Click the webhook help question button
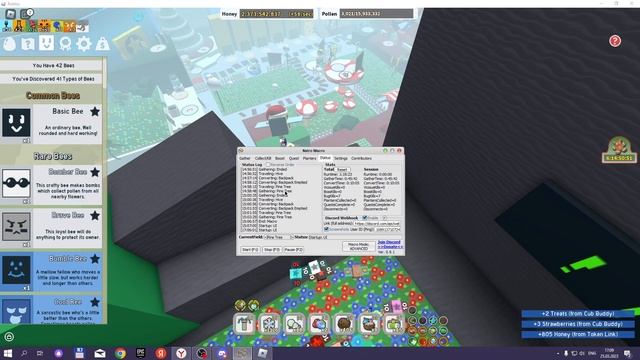The width and height of the screenshot is (640, 360). (x=384, y=218)
